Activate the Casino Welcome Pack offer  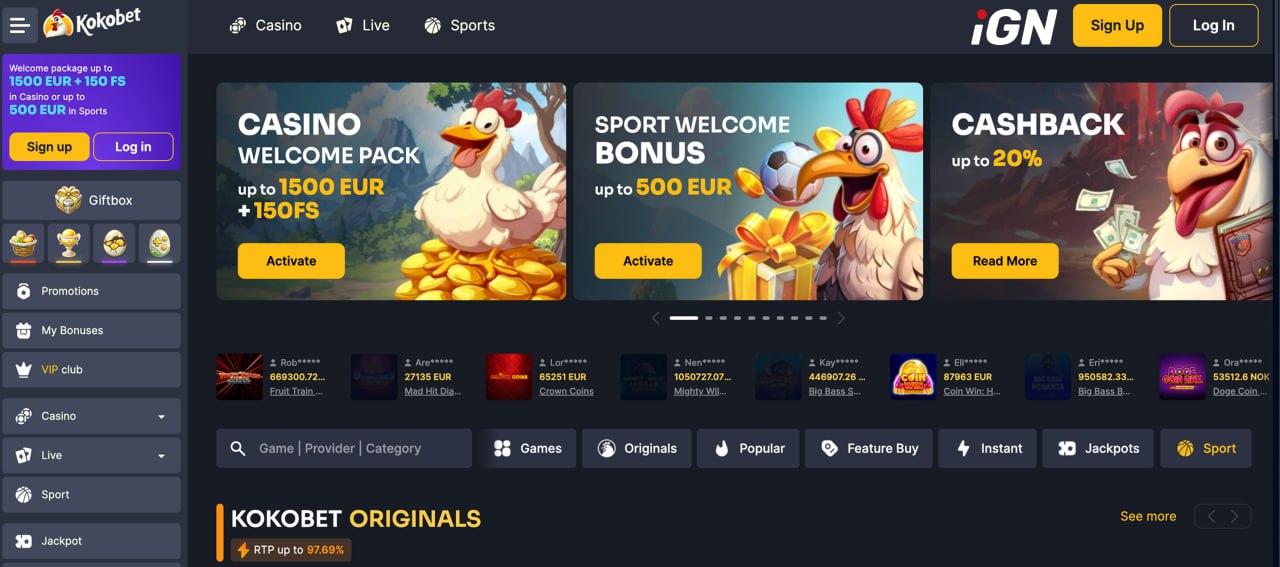291,261
